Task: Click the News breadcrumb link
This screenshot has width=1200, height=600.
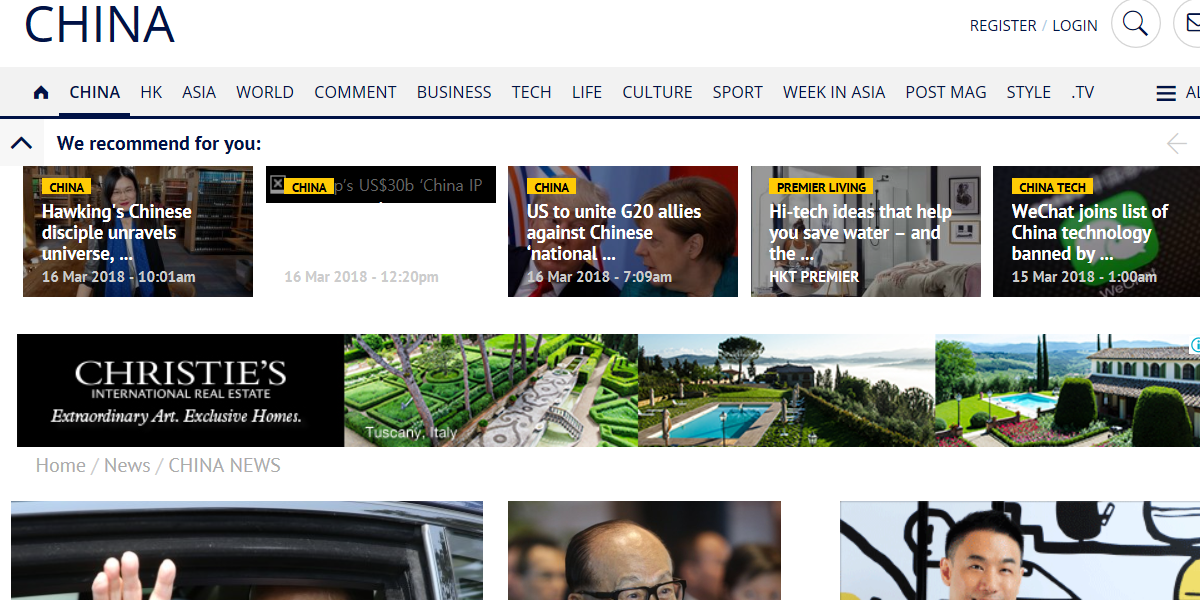Action: point(127,466)
